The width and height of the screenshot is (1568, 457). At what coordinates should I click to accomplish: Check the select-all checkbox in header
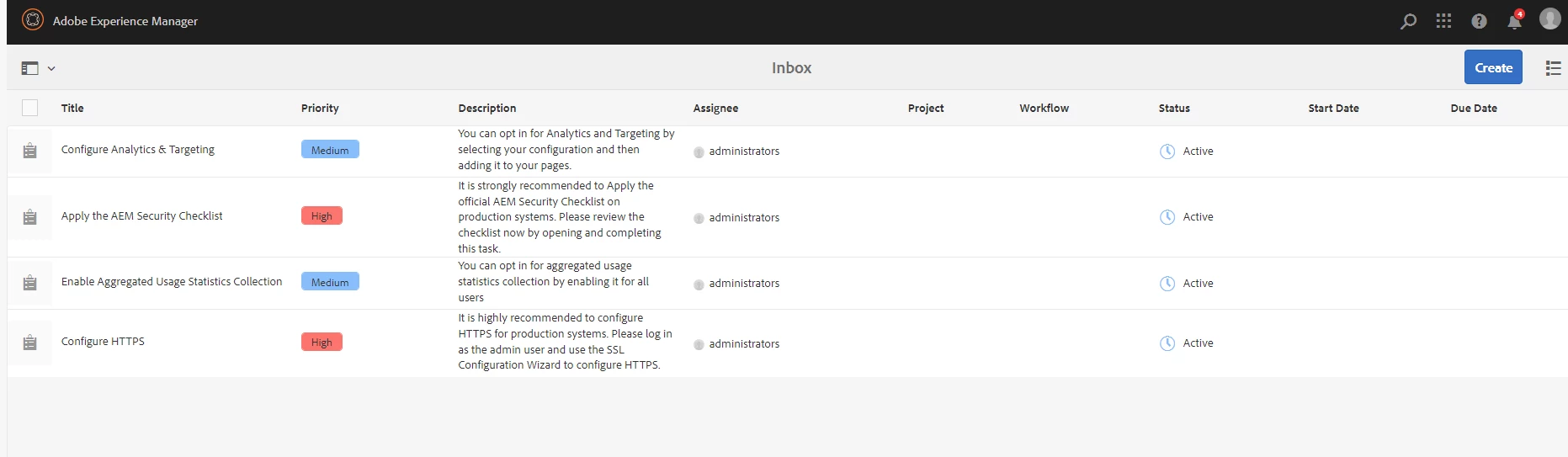point(29,108)
